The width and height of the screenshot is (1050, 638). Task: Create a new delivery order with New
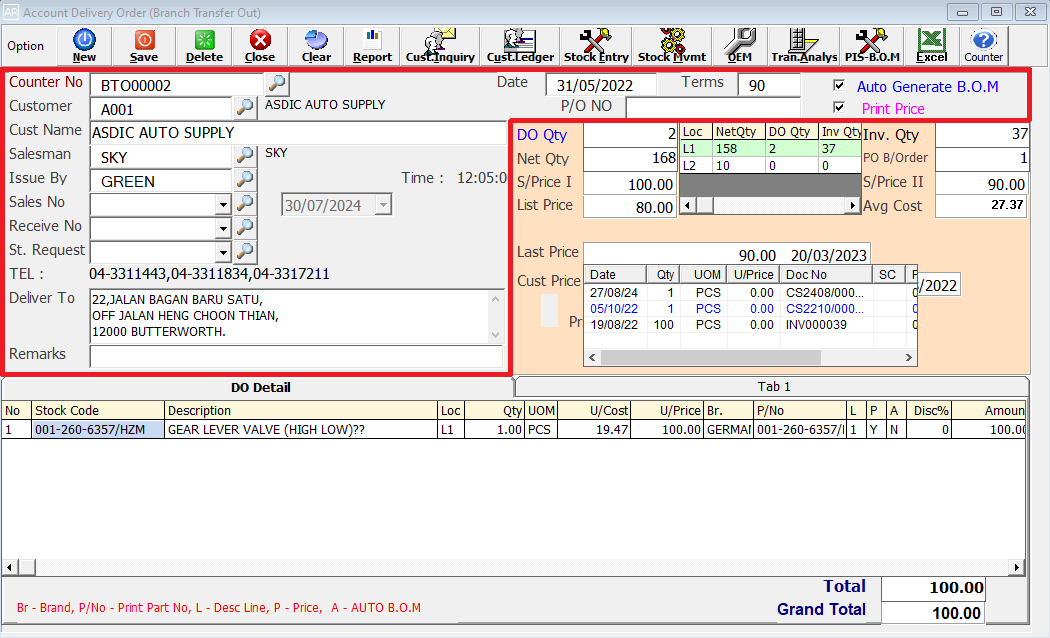pyautogui.click(x=84, y=46)
